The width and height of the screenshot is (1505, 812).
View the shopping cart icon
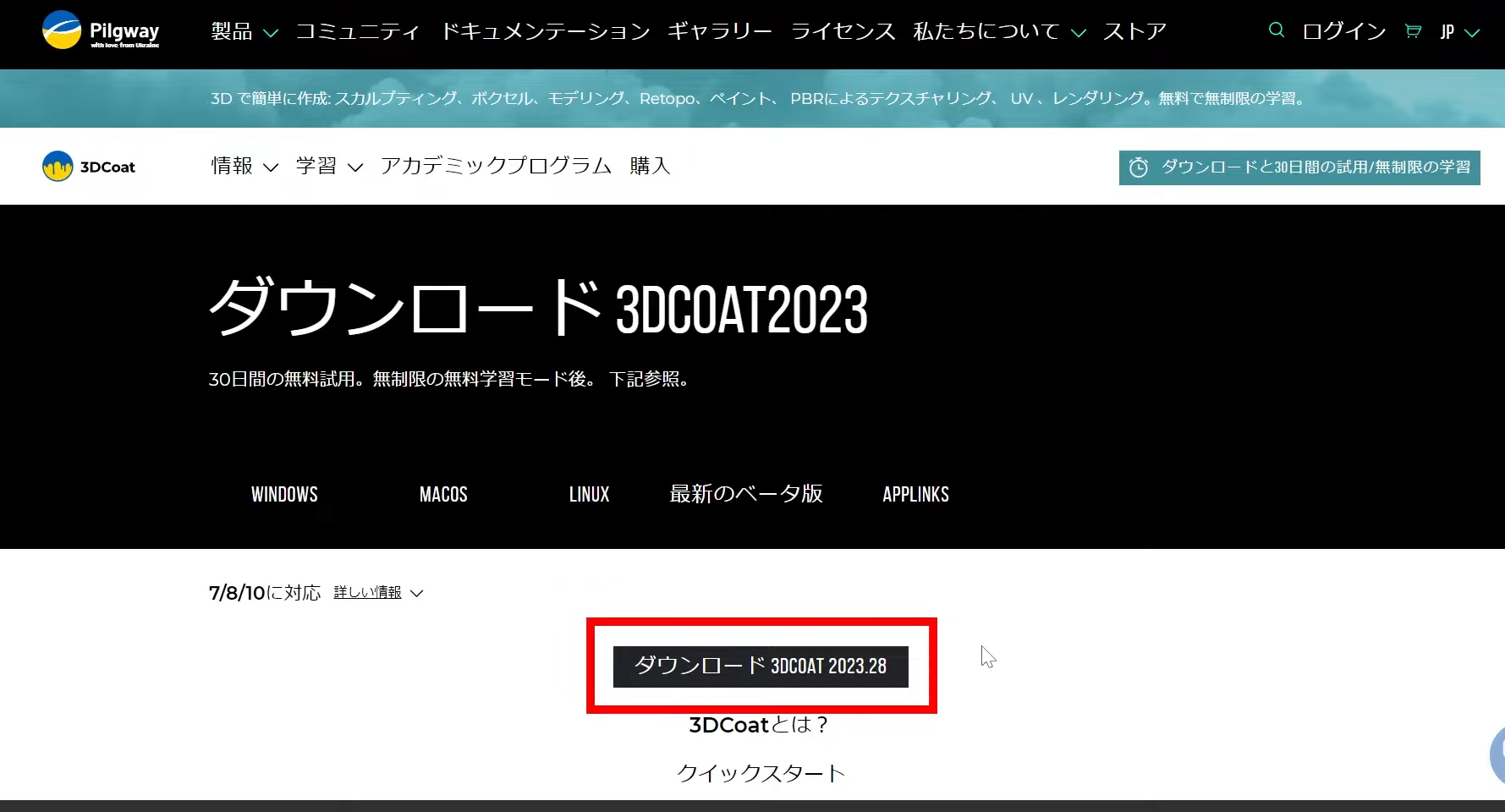(1413, 30)
